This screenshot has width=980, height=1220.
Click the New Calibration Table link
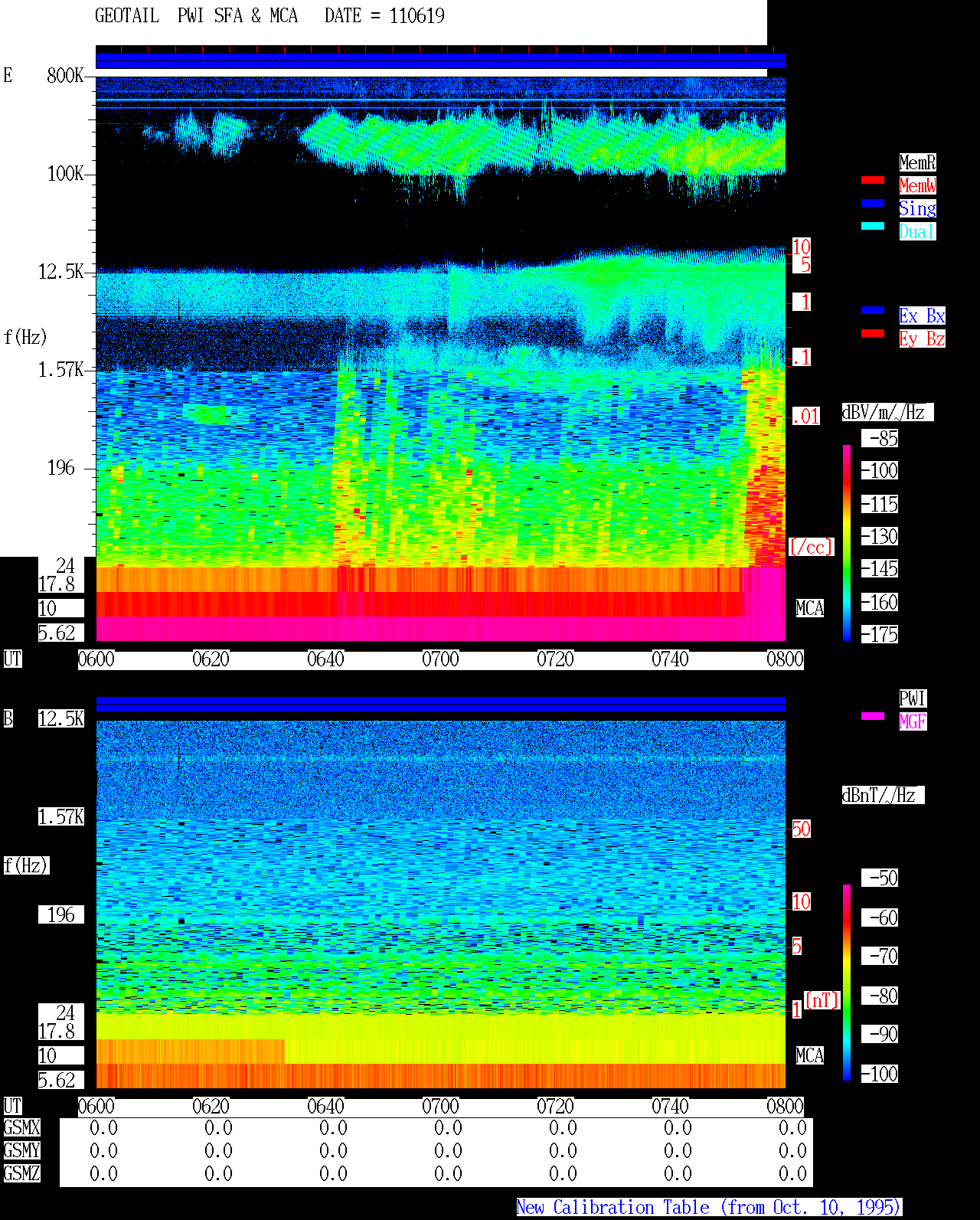(x=709, y=1208)
